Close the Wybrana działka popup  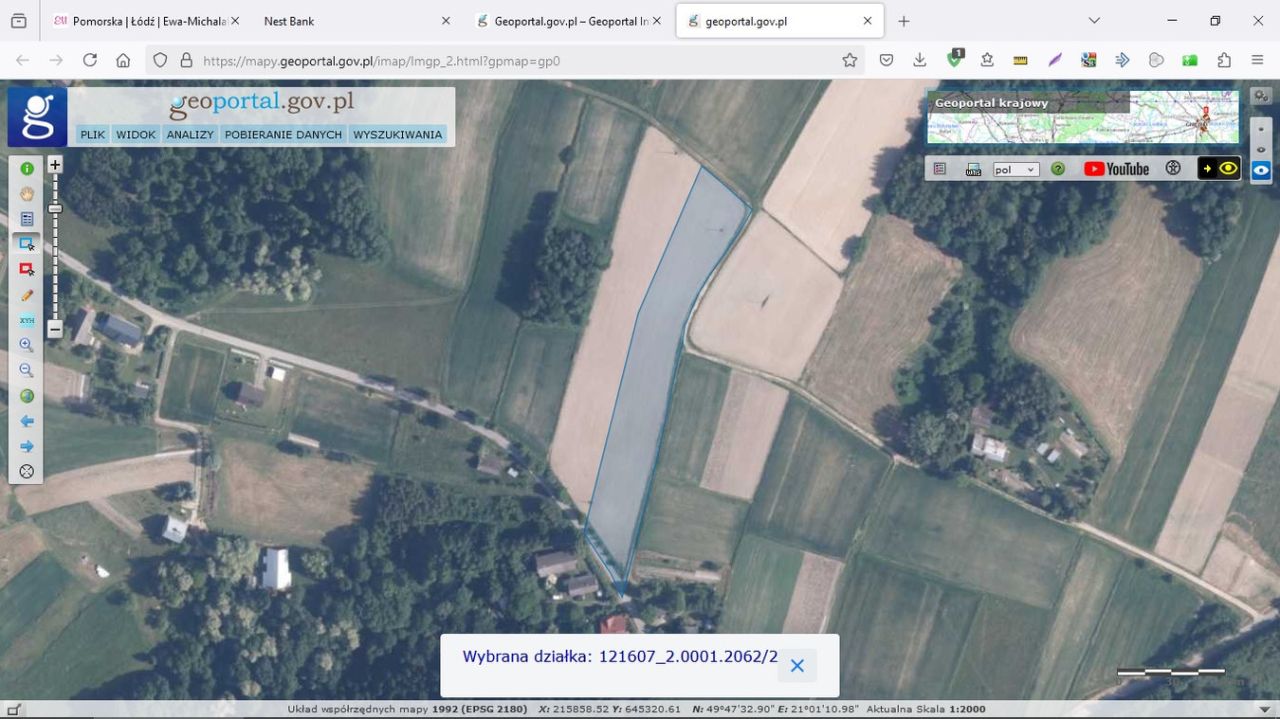click(x=797, y=665)
